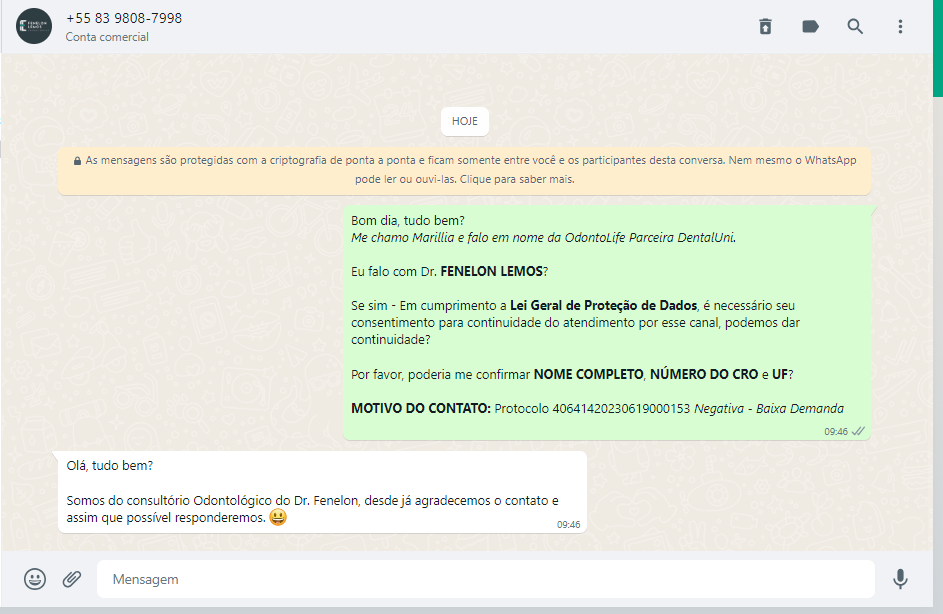Click 'Negativa - Baixa Demanda' italic text
The width and height of the screenshot is (943, 614).
click(769, 408)
